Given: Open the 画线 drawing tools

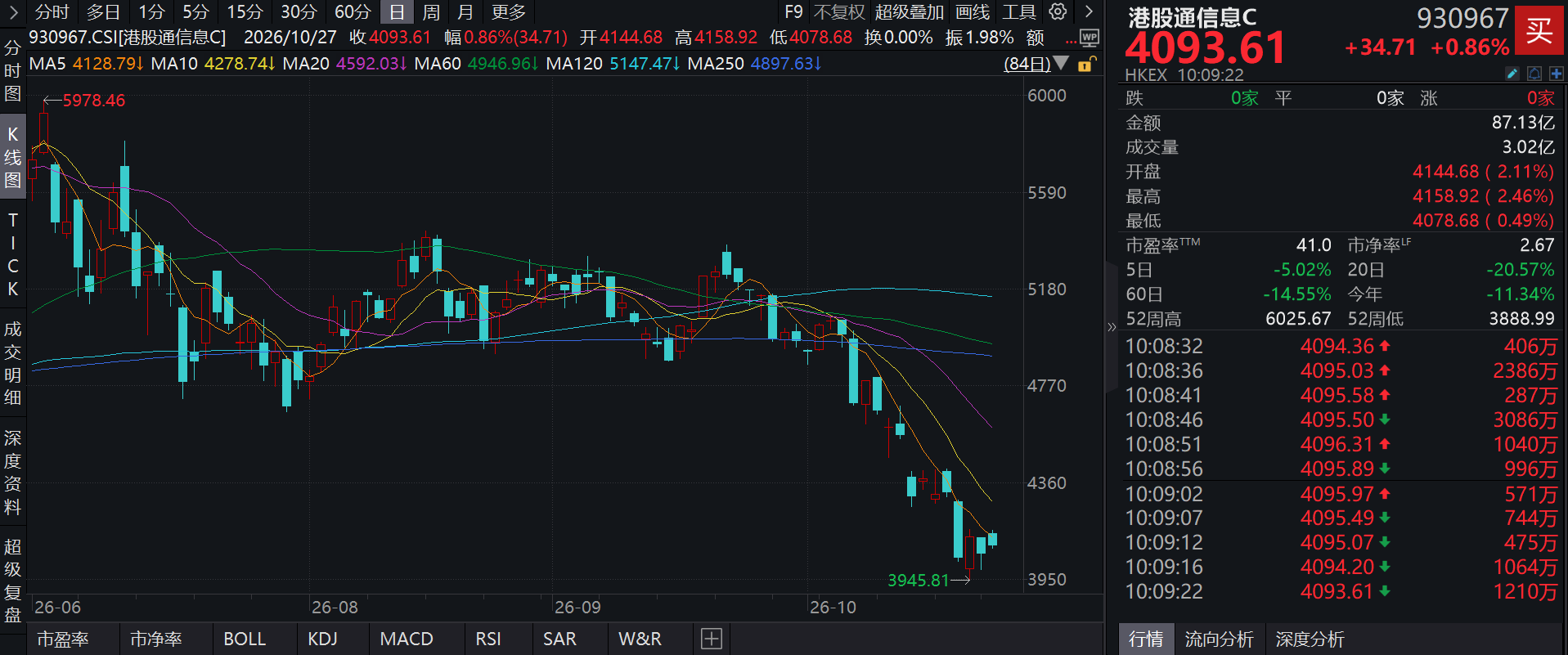Looking at the screenshot, I should coord(973,11).
